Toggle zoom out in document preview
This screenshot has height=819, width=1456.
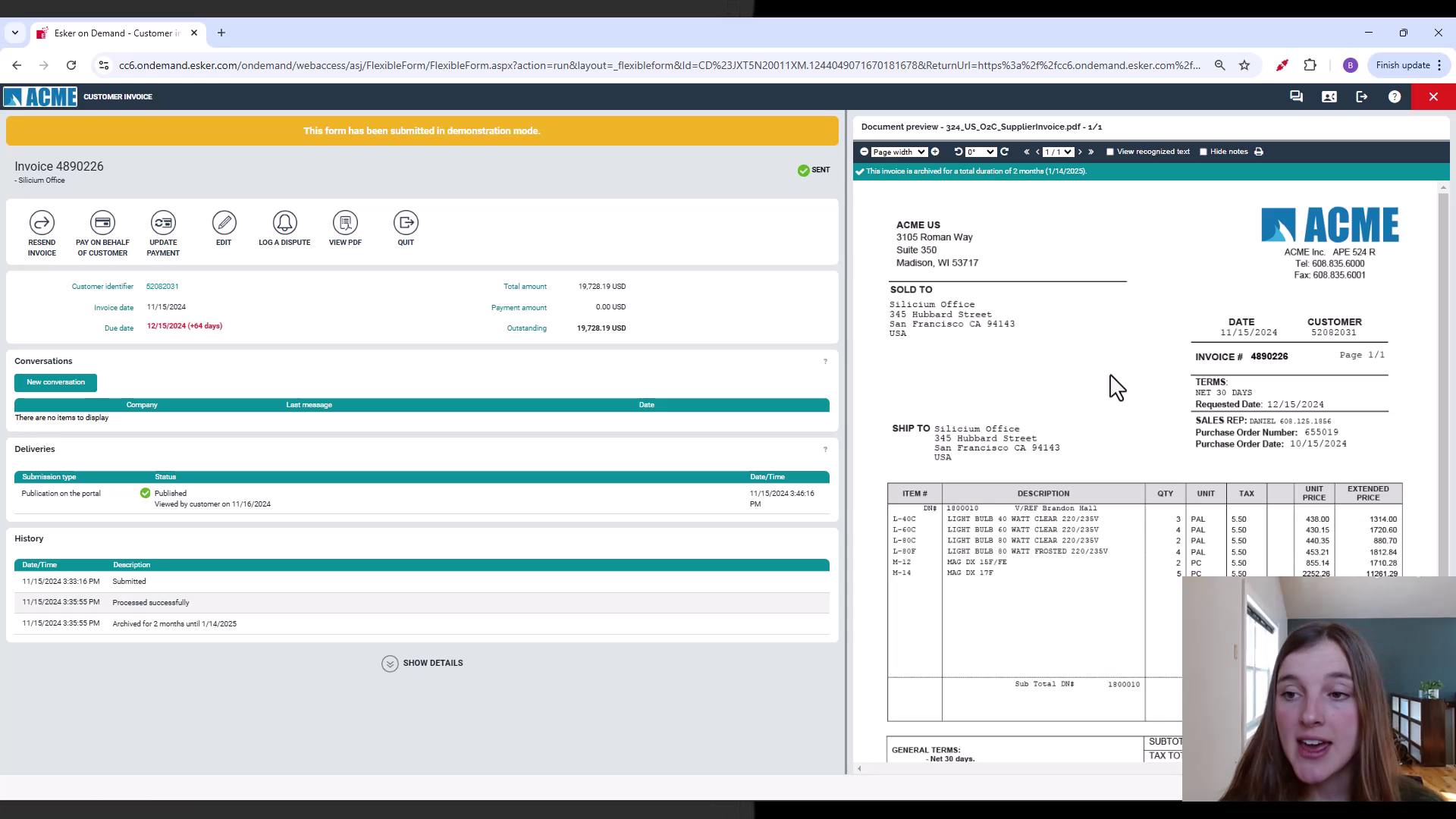point(864,152)
